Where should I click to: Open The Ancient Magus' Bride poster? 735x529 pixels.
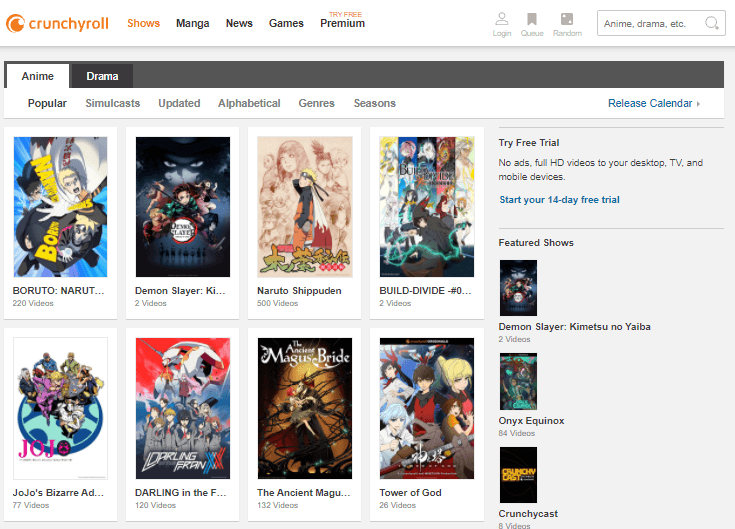305,408
